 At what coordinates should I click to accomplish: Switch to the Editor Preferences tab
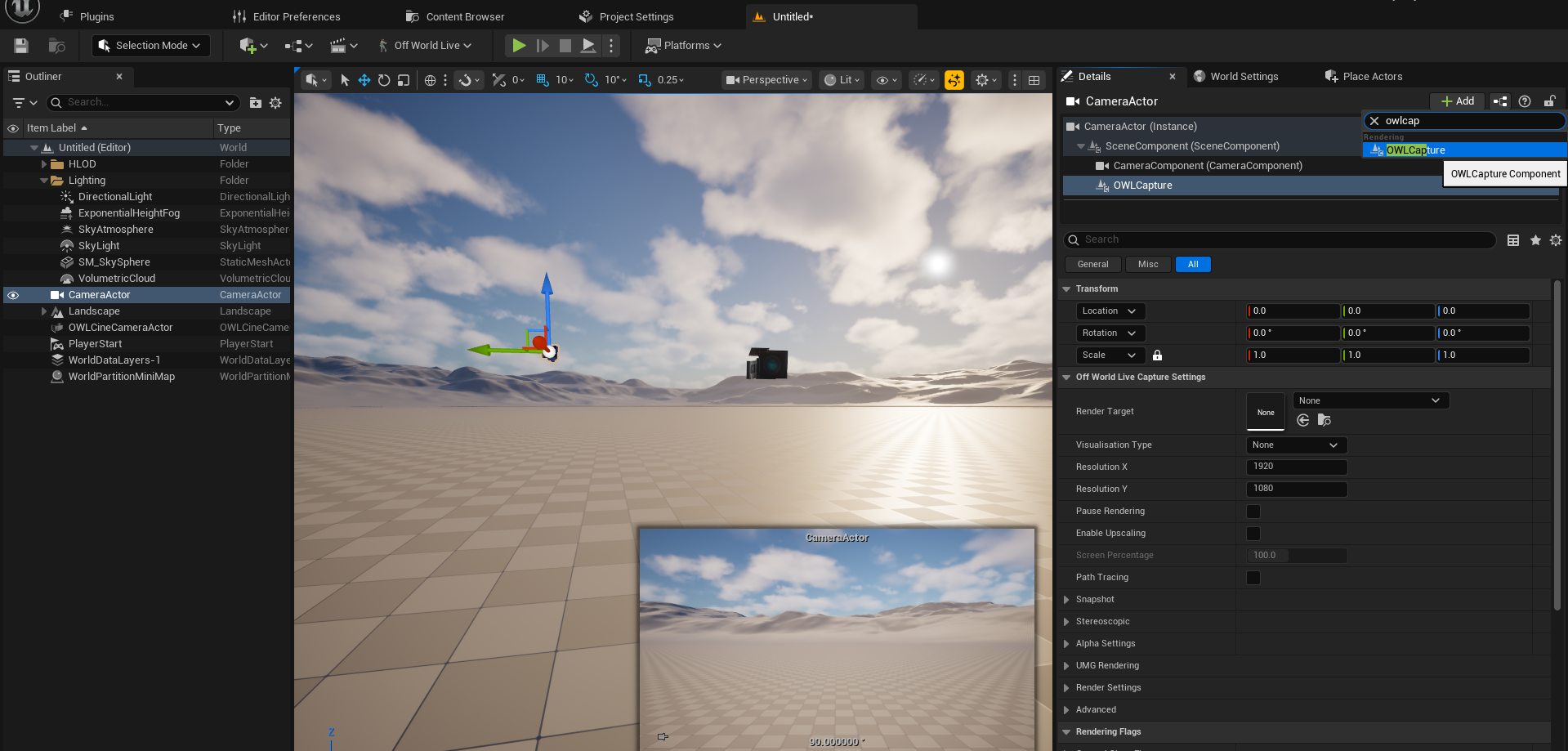(287, 16)
